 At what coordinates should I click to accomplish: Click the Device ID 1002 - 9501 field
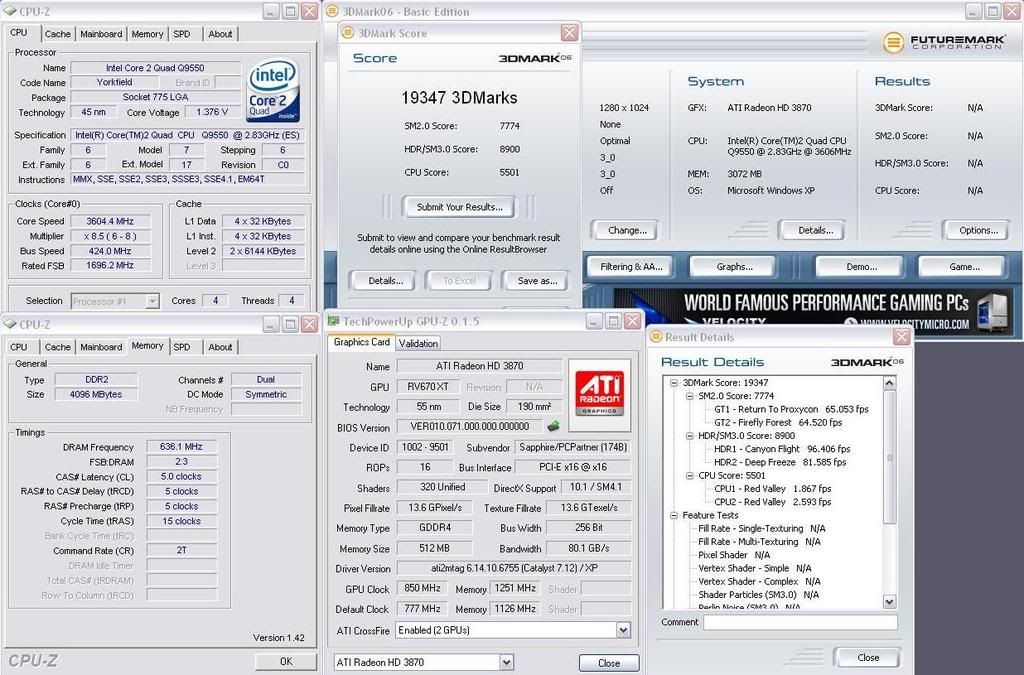425,448
